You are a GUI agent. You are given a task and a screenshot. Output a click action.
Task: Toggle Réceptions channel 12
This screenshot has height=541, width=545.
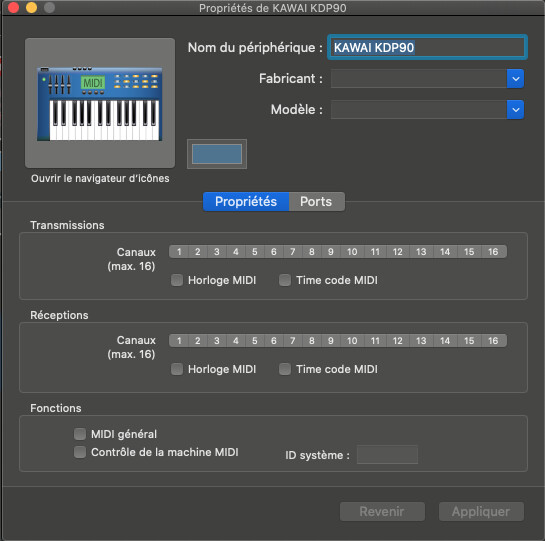(x=398, y=341)
